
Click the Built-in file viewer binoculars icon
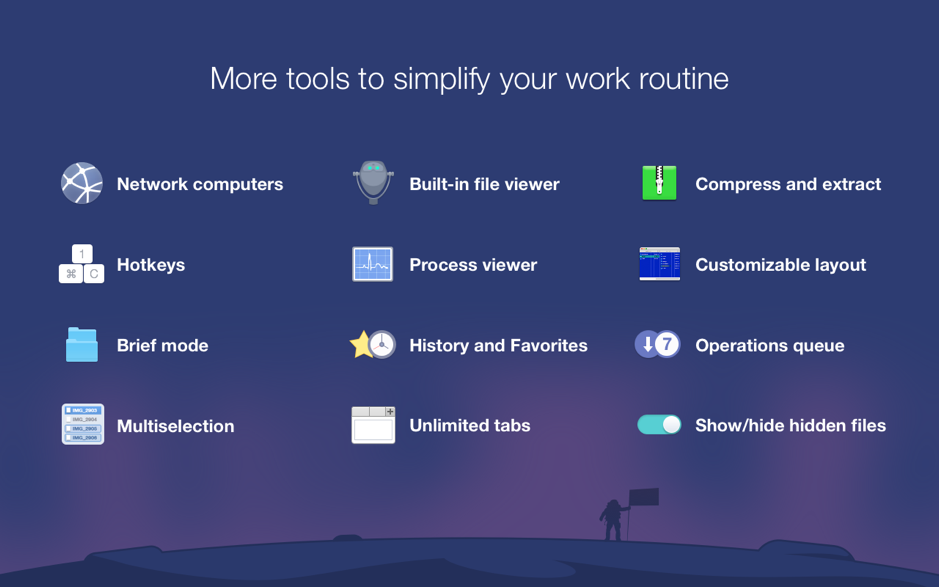click(373, 182)
